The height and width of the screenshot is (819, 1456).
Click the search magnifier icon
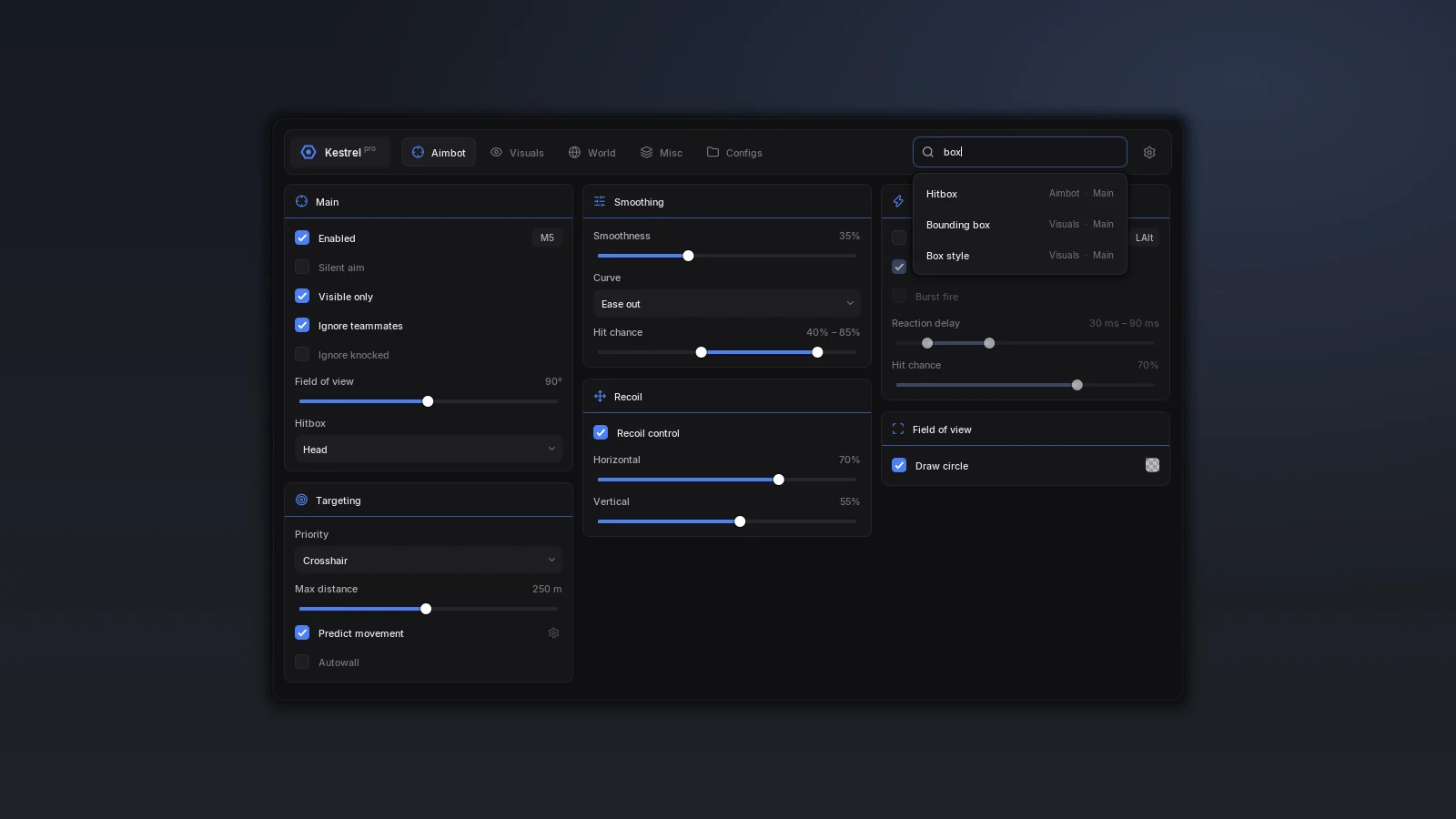[928, 152]
